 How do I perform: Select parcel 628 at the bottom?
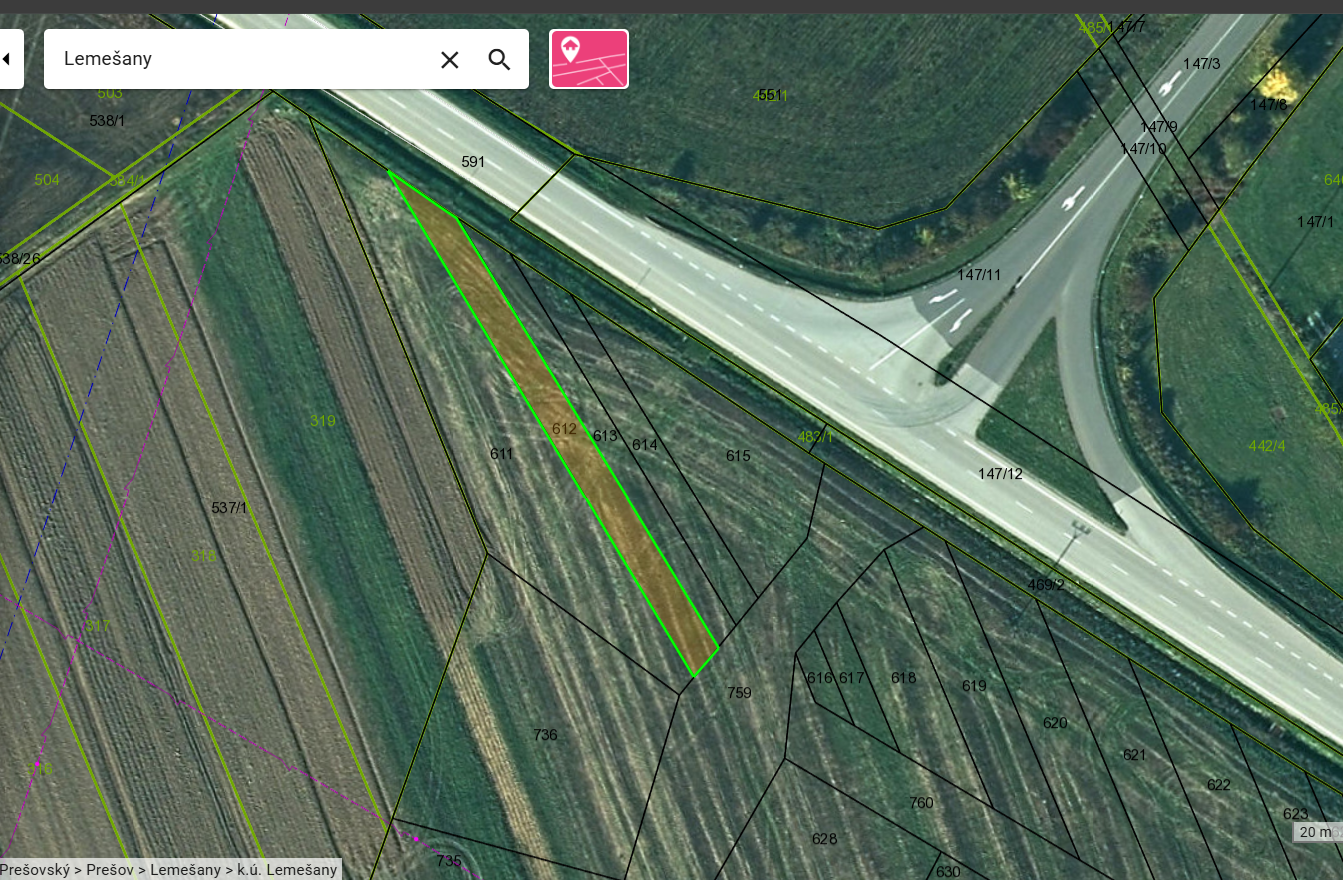click(x=825, y=838)
